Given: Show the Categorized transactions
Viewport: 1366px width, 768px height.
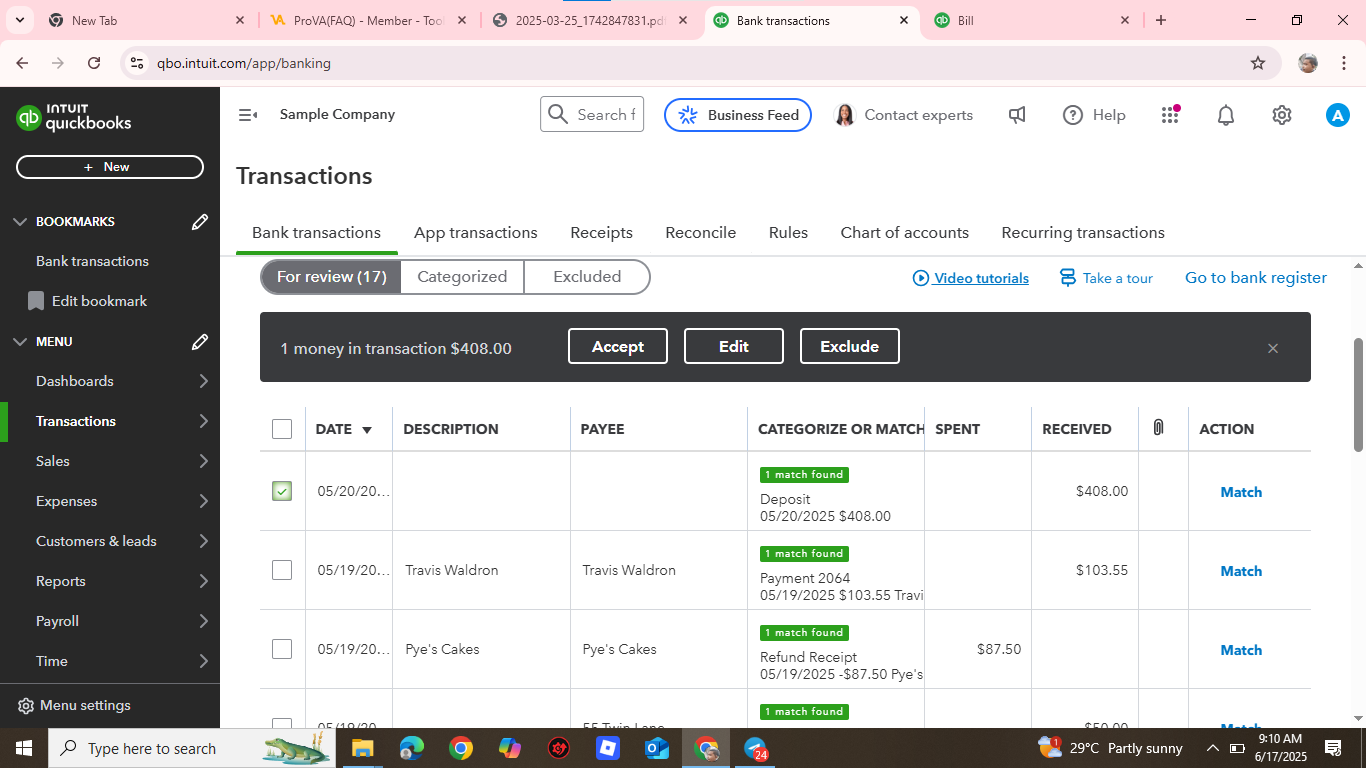Looking at the screenshot, I should (462, 277).
